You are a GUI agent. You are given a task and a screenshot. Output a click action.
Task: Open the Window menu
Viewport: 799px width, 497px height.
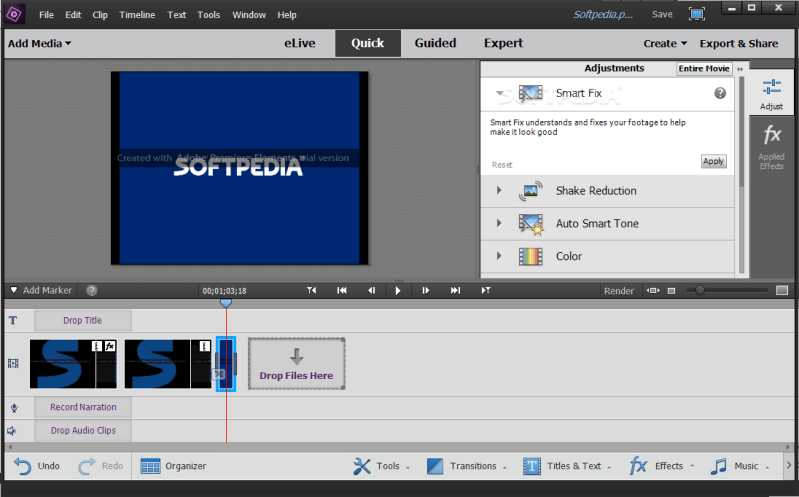249,15
